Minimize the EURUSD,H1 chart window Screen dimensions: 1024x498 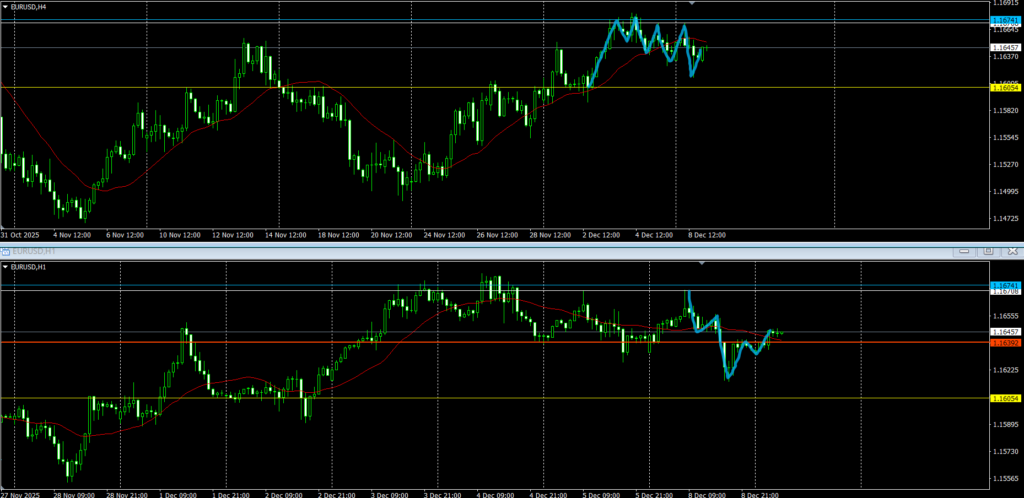click(x=963, y=250)
